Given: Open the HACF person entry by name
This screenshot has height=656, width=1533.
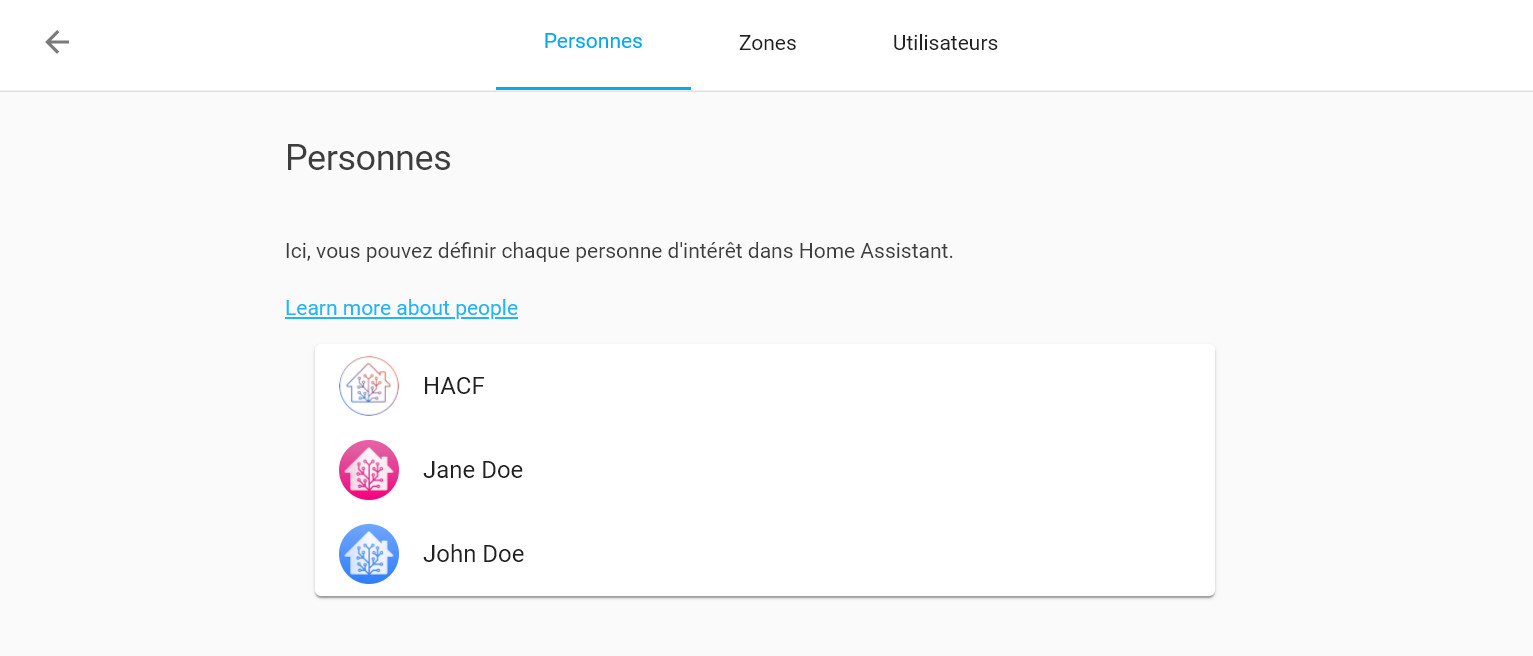Looking at the screenshot, I should [454, 386].
